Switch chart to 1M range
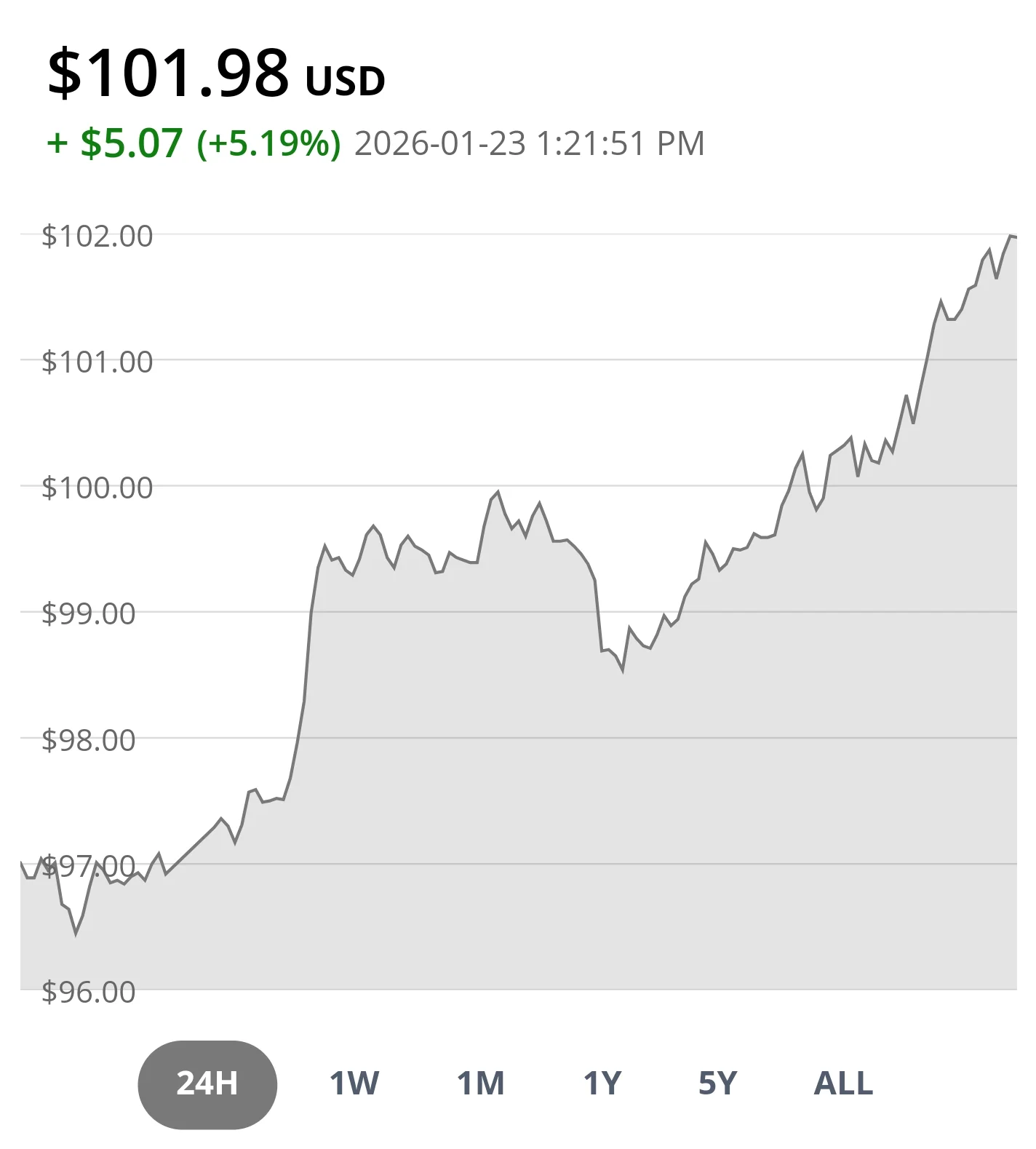Image resolution: width=1036 pixels, height=1149 pixels. [x=480, y=1084]
